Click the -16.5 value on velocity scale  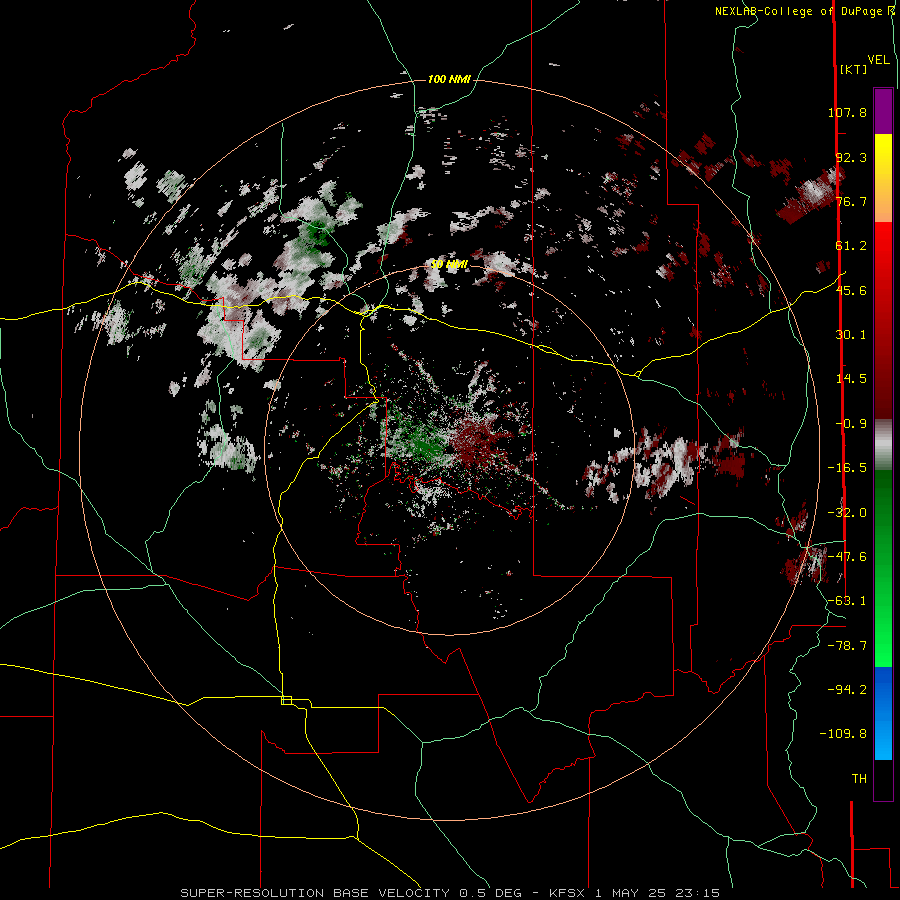click(x=847, y=468)
